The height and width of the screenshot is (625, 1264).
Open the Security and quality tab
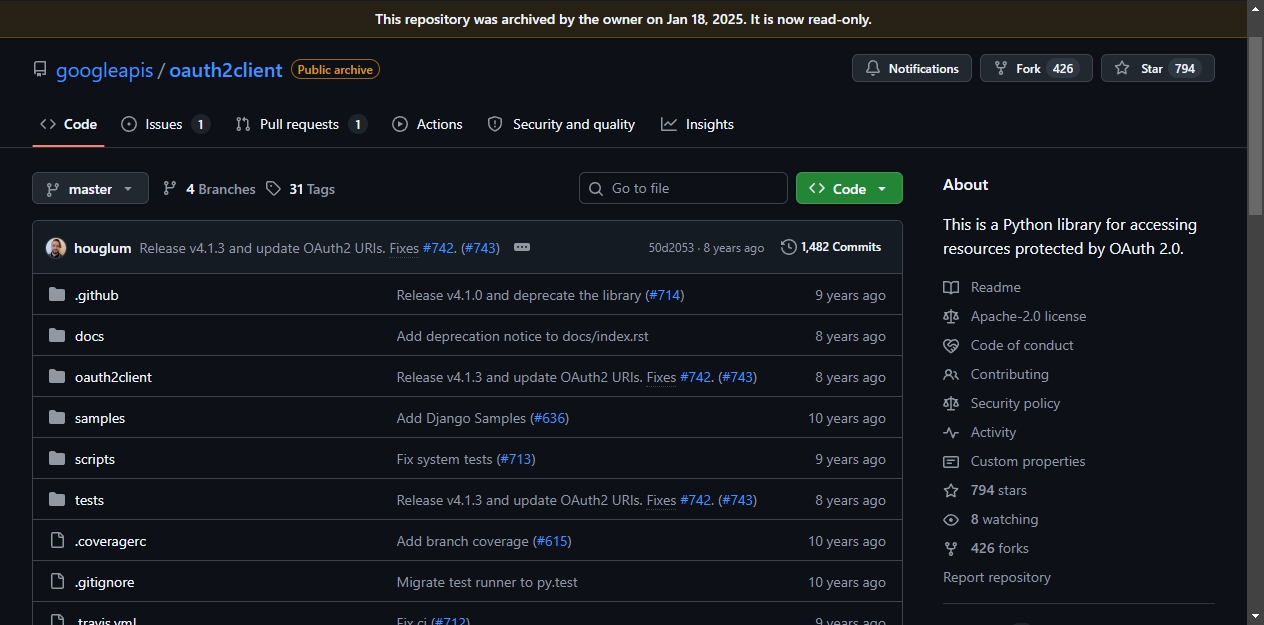pos(561,124)
